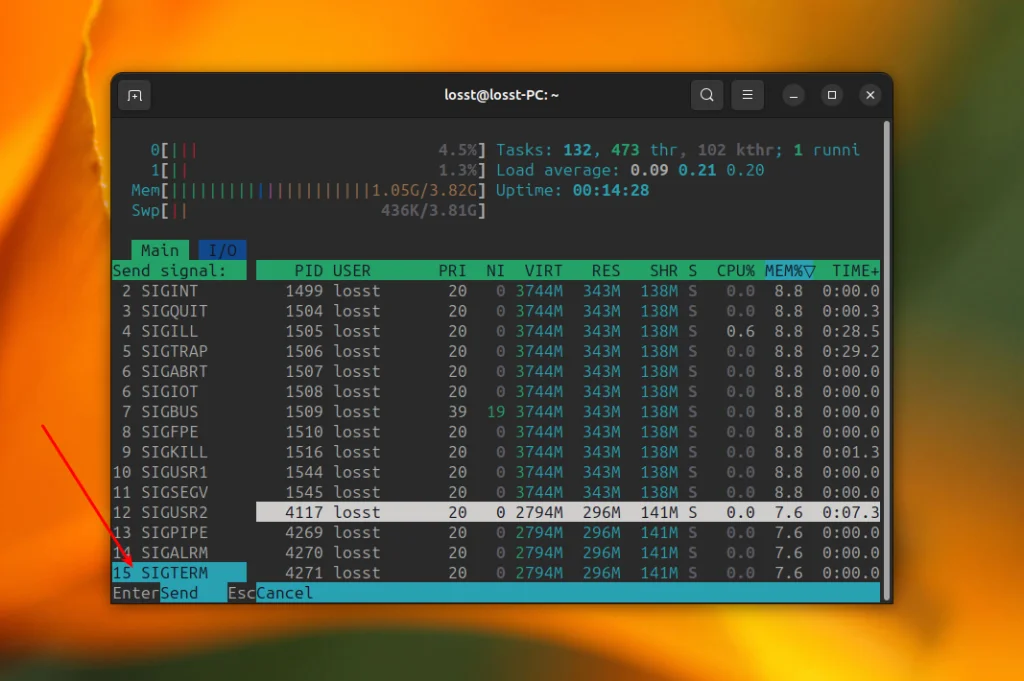Switch to the I/O tab
This screenshot has height=681, width=1024.
pyautogui.click(x=222, y=250)
